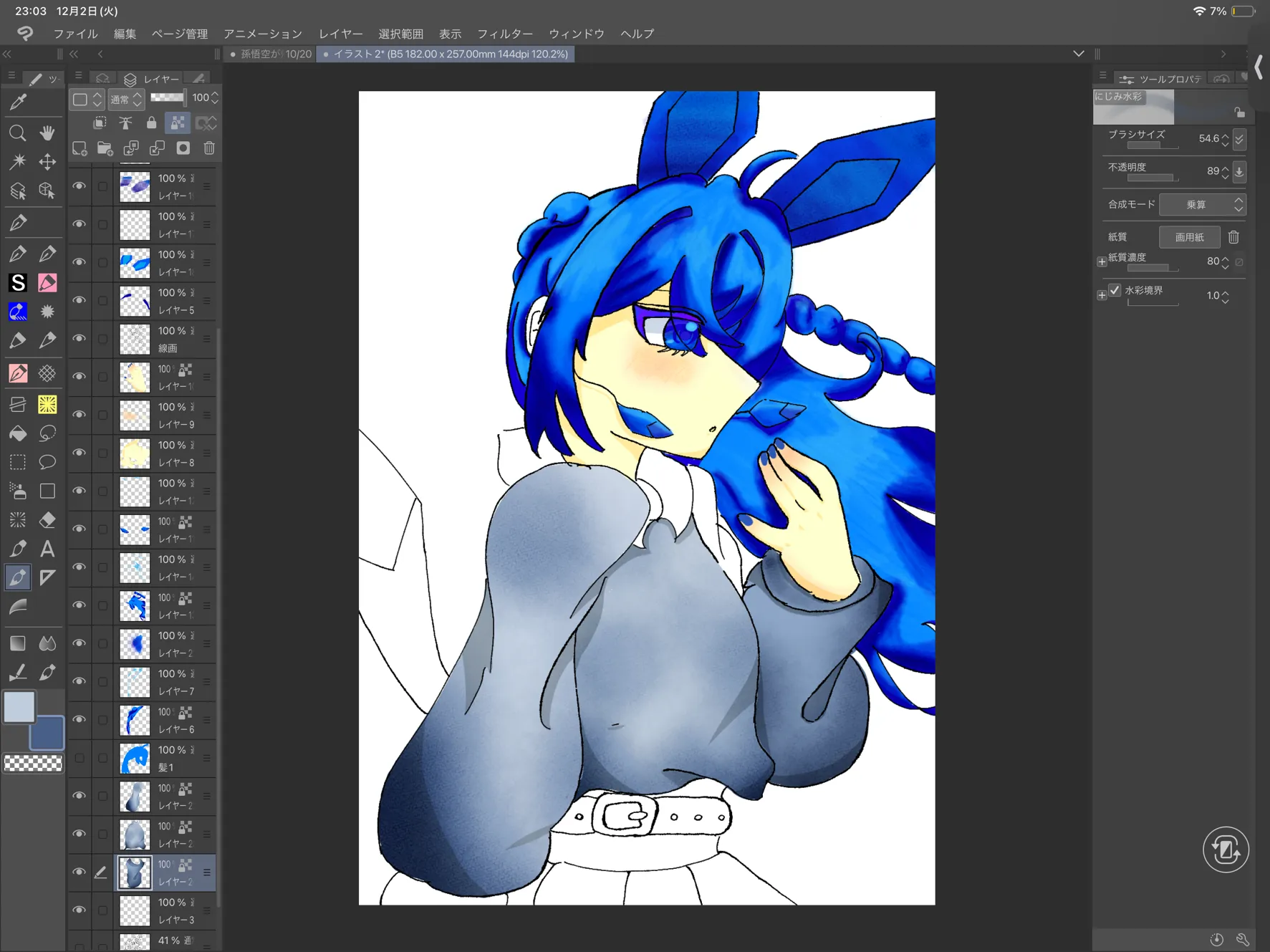The width and height of the screenshot is (1270, 952).
Task: Hide the レイヤー5 layer
Action: coord(79,301)
